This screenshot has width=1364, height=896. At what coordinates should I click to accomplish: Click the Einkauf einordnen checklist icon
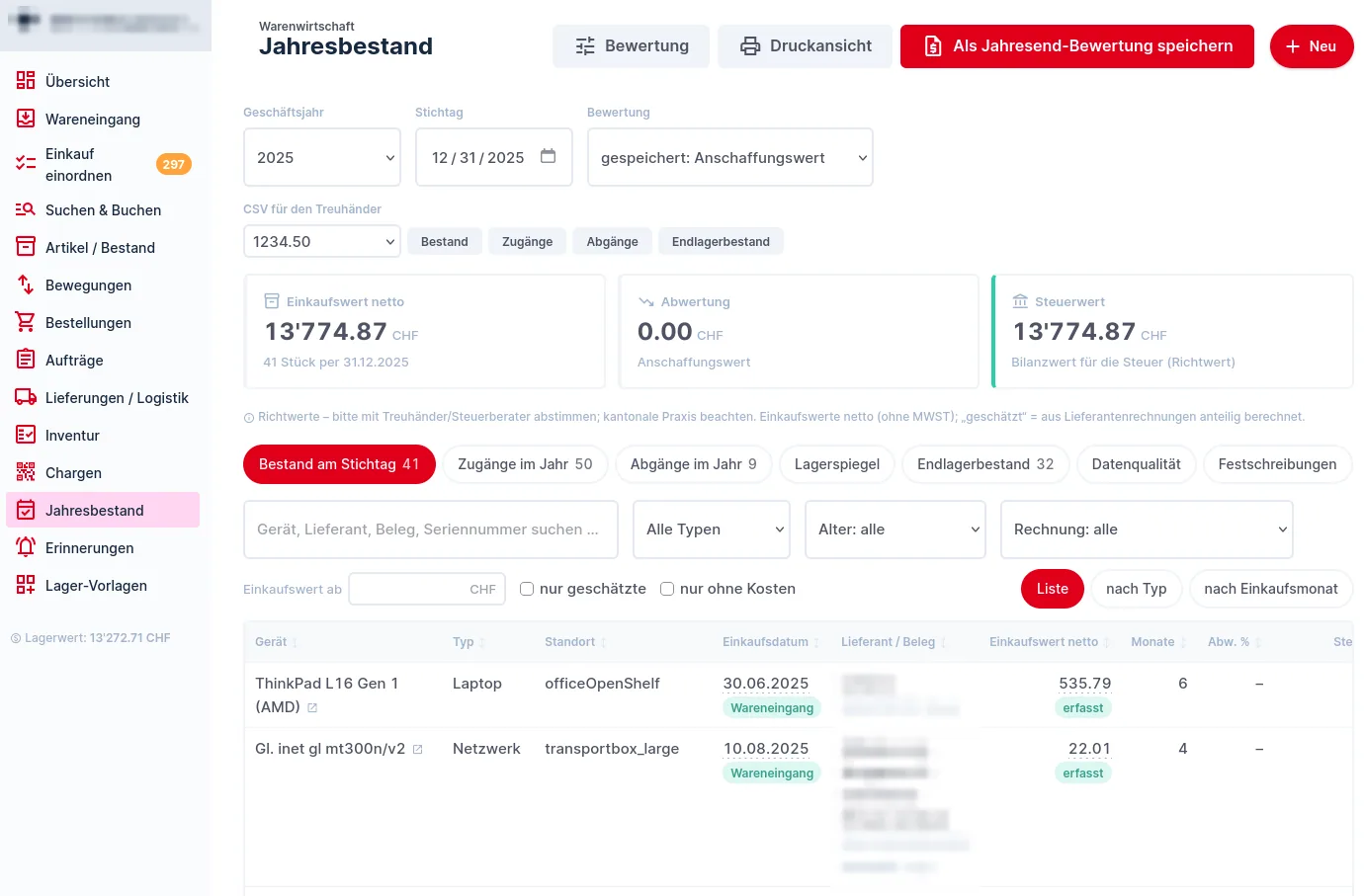point(26,164)
